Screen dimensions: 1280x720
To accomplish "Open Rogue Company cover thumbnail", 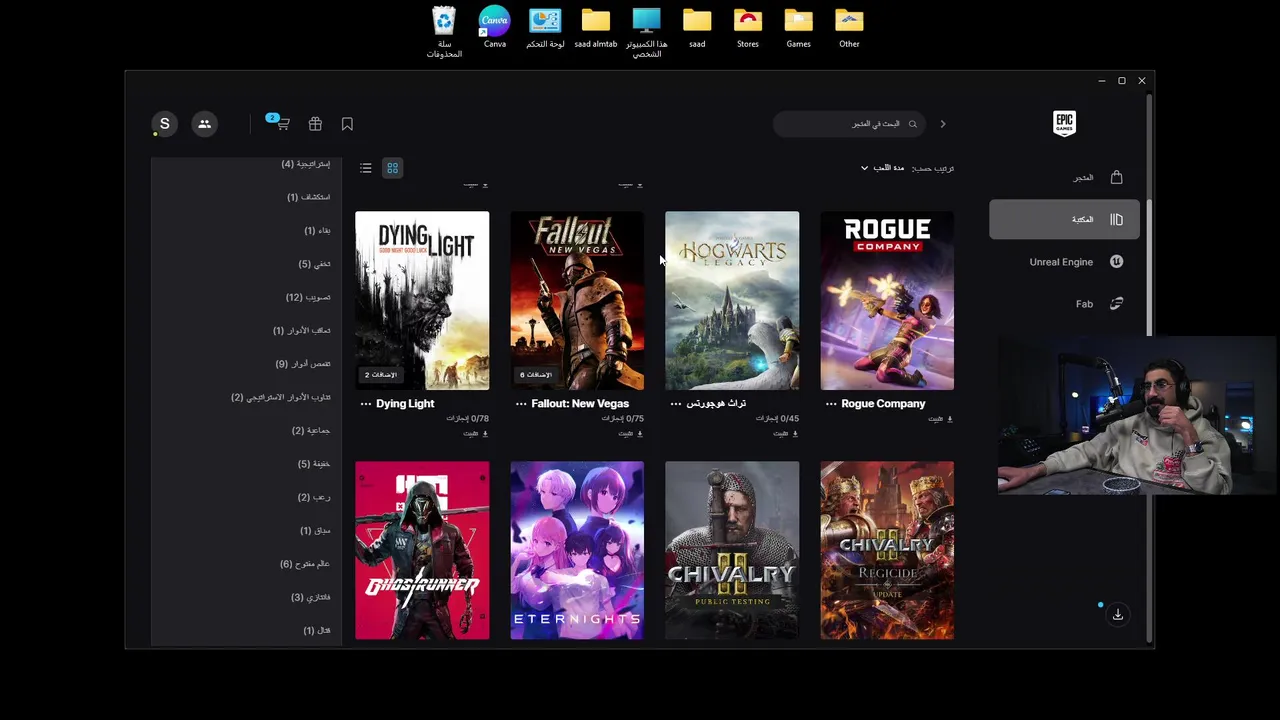I will click(887, 300).
